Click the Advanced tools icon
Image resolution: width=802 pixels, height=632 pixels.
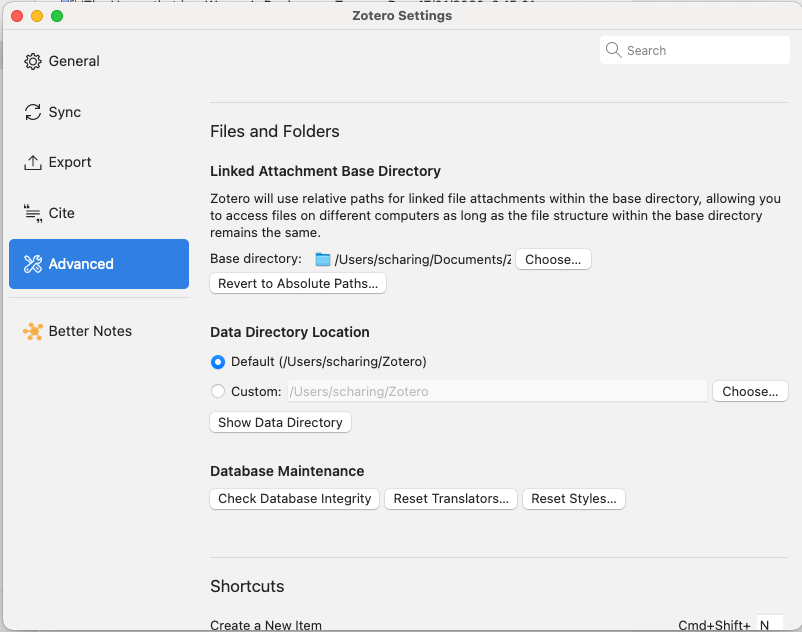(33, 264)
